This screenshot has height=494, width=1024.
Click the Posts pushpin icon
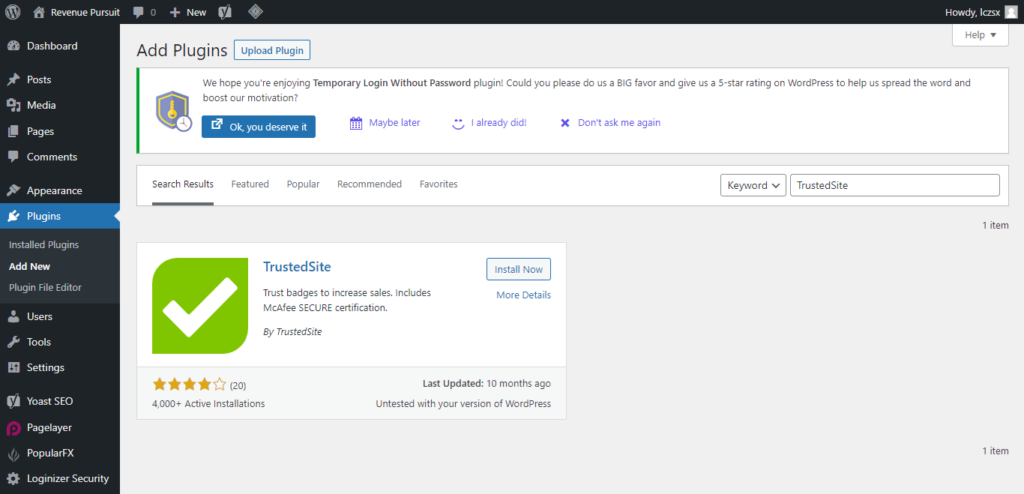pyautogui.click(x=13, y=80)
